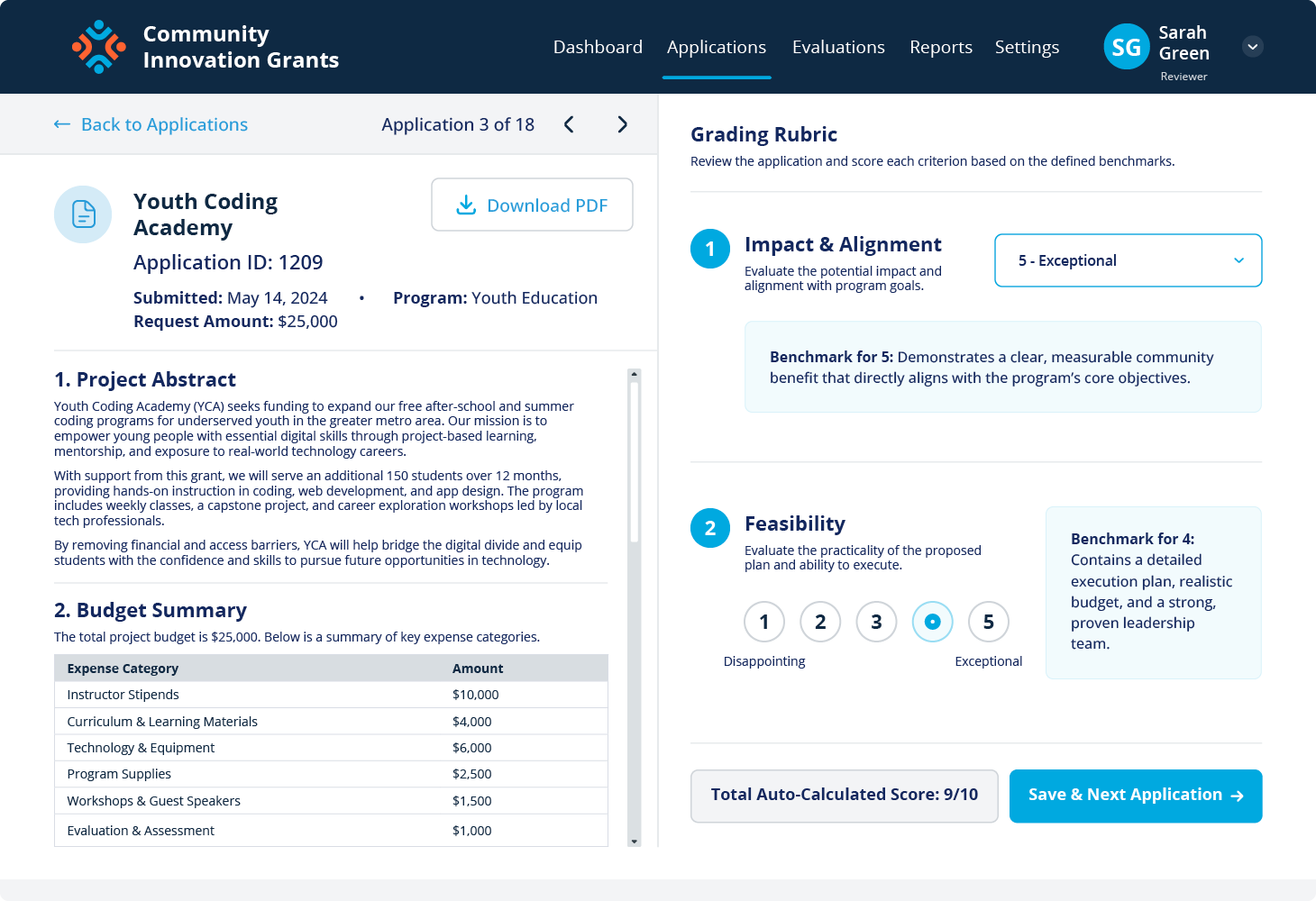
Task: Click the scroll up arrow of the application panel
Action: (635, 374)
